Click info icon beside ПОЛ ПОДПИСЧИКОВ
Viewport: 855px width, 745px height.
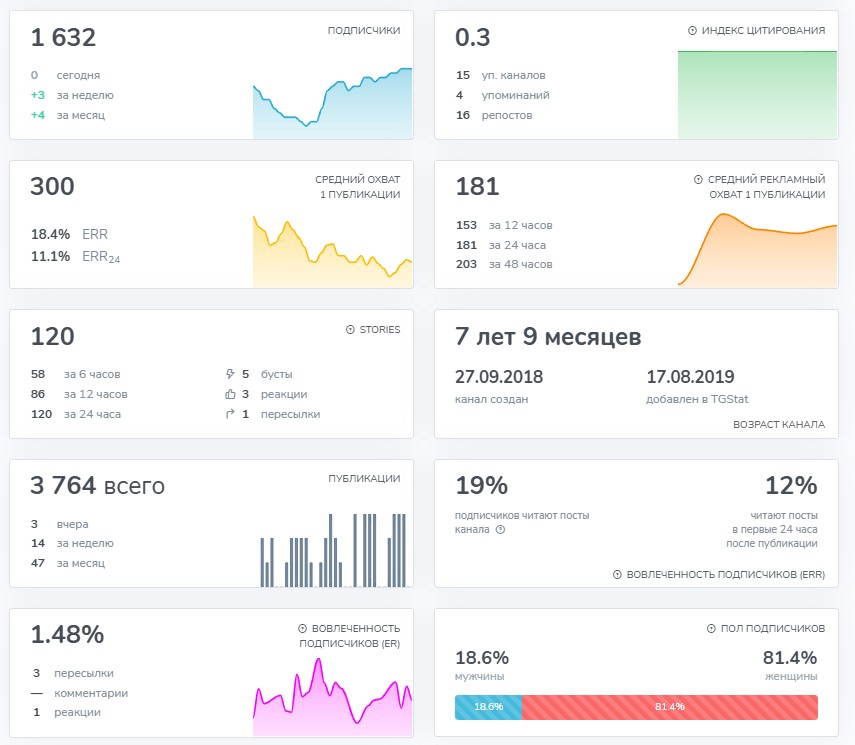click(711, 628)
